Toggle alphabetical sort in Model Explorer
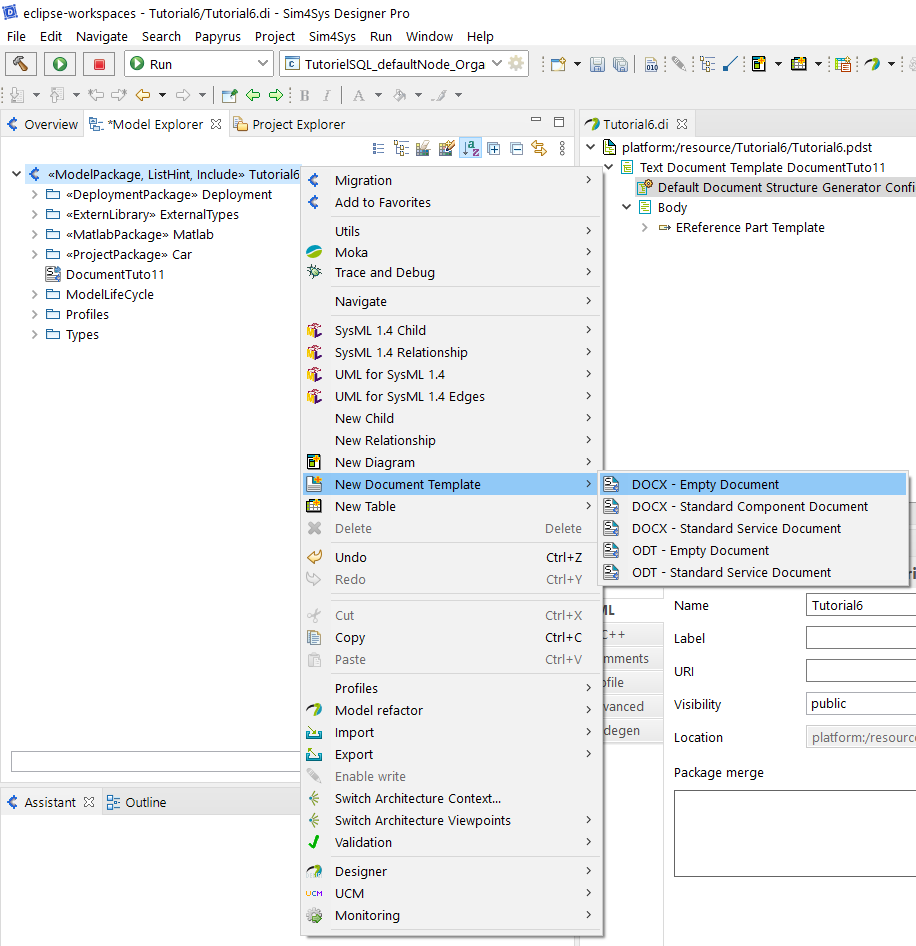 point(470,148)
